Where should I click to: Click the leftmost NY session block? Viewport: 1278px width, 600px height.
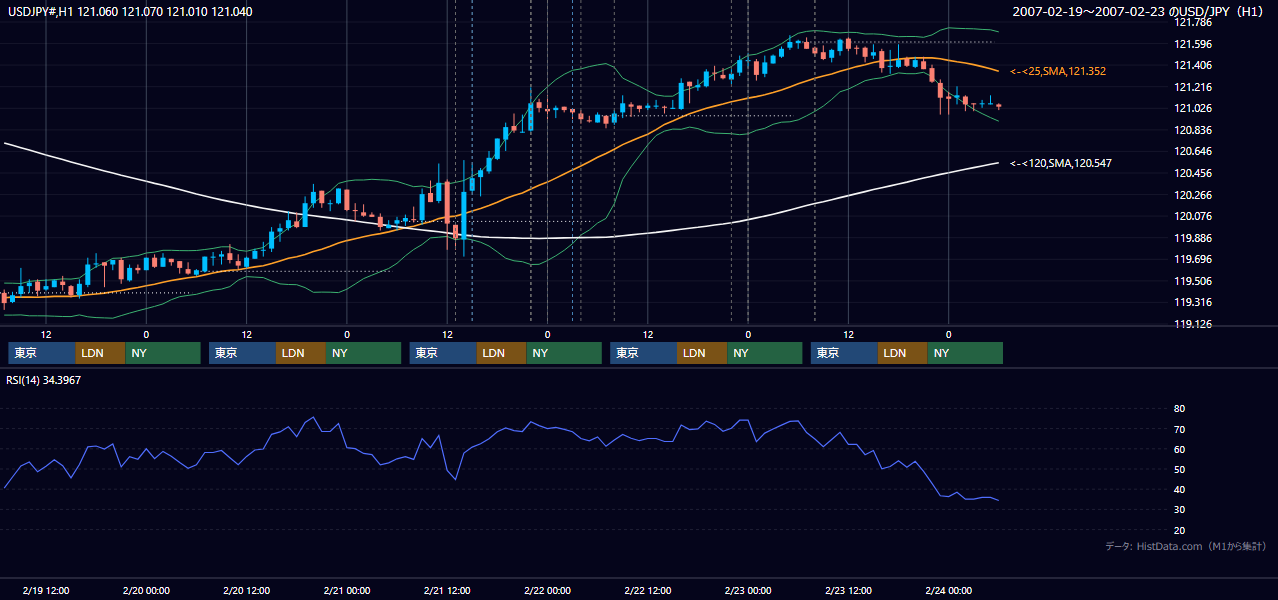pos(163,353)
